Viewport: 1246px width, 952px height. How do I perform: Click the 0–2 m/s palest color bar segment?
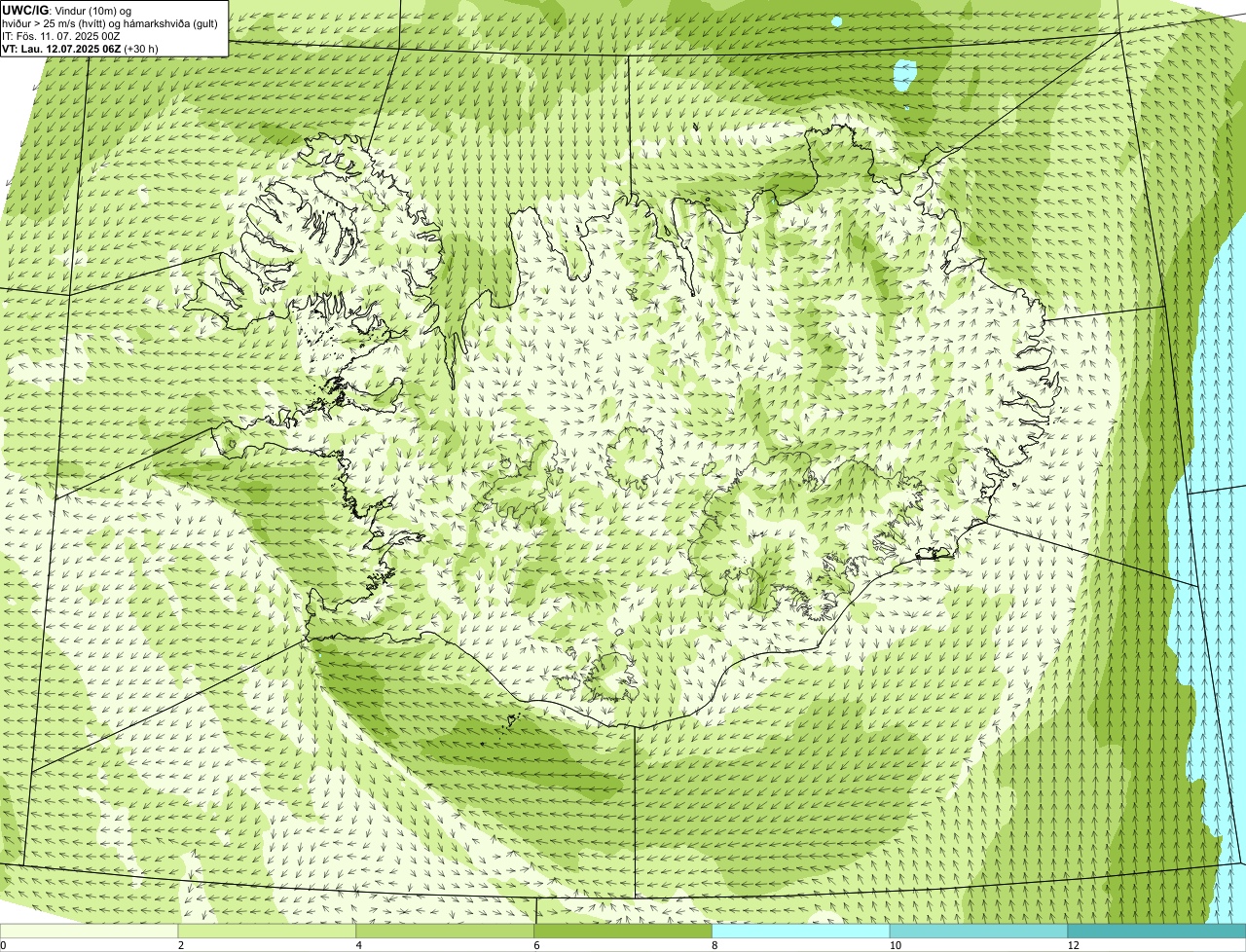(x=90, y=932)
